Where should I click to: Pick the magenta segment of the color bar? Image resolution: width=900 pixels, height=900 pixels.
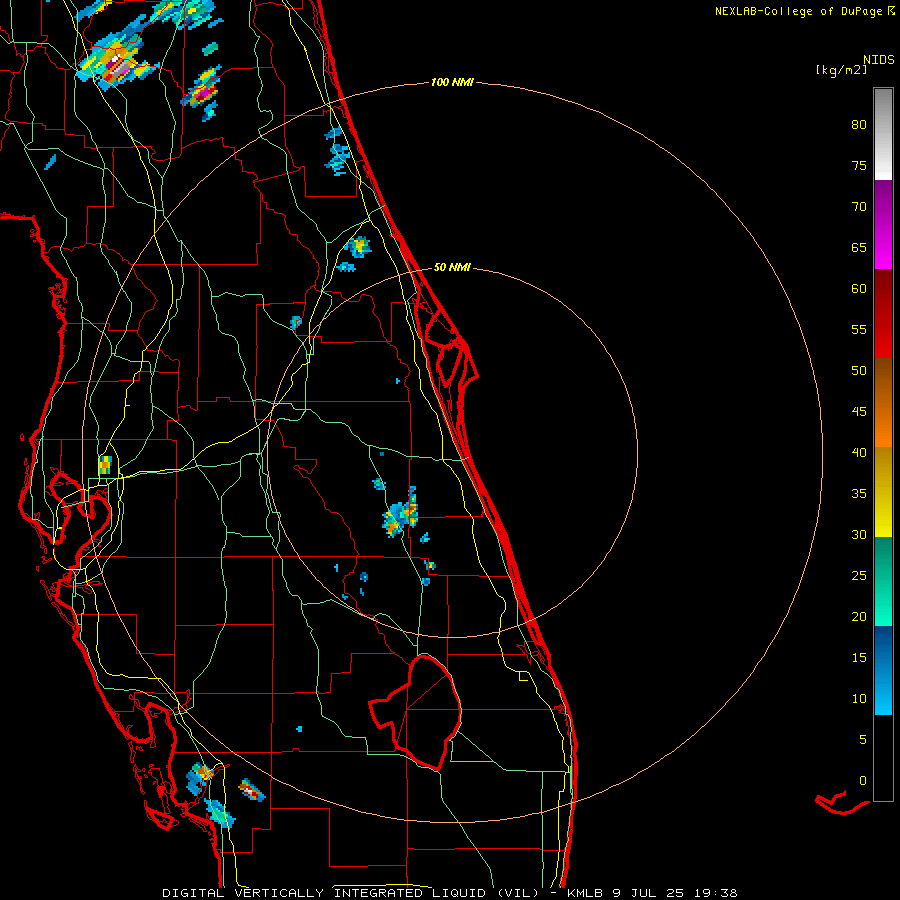(883, 224)
